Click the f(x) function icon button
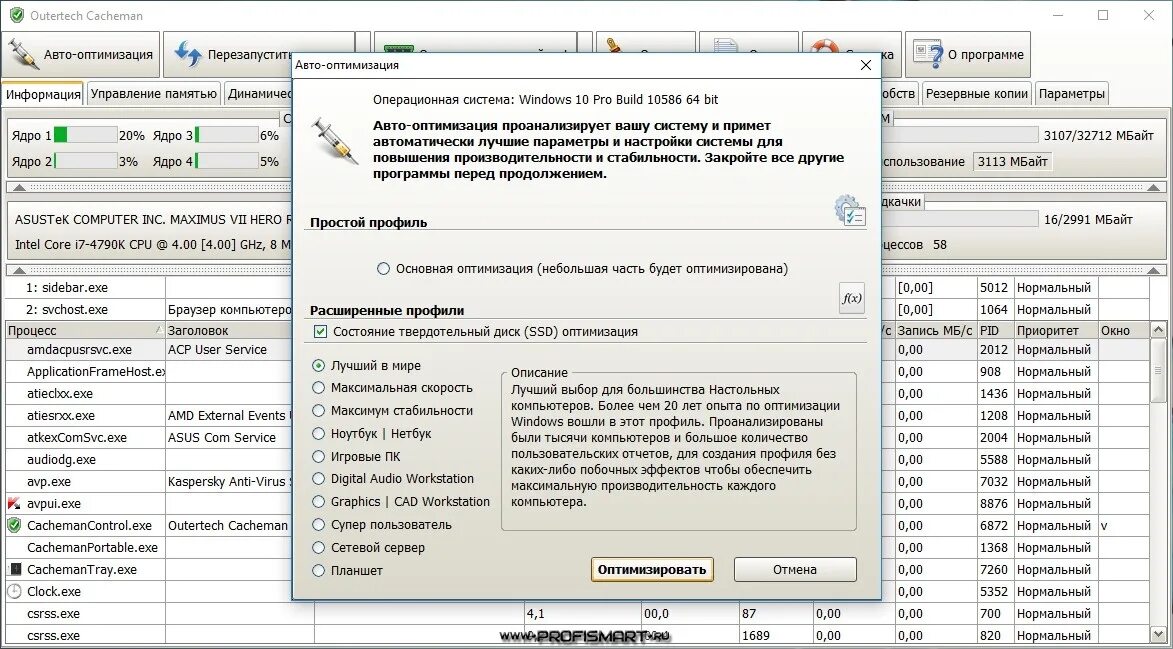 (x=852, y=298)
